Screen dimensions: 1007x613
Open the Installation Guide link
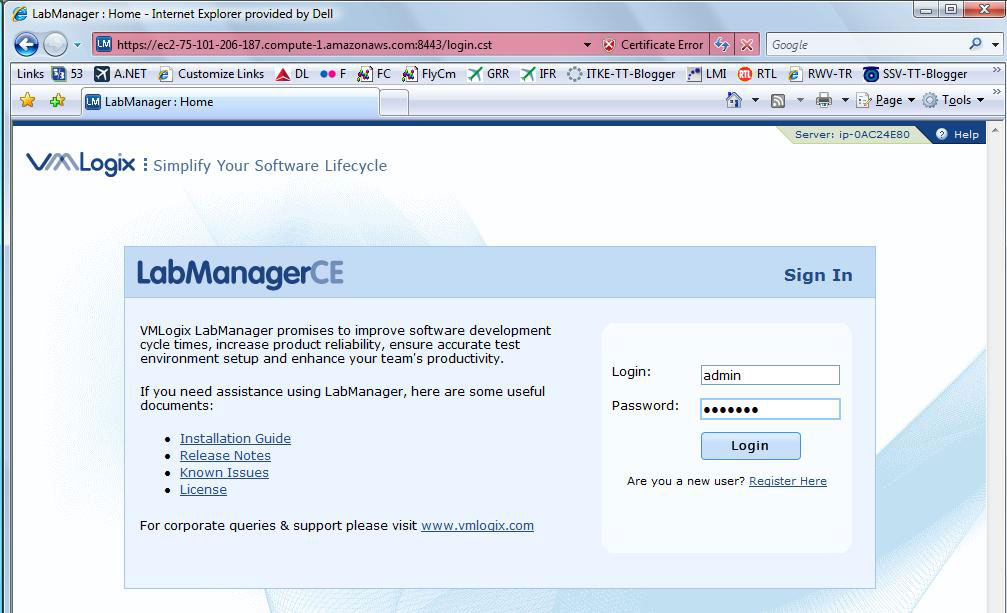tap(235, 438)
